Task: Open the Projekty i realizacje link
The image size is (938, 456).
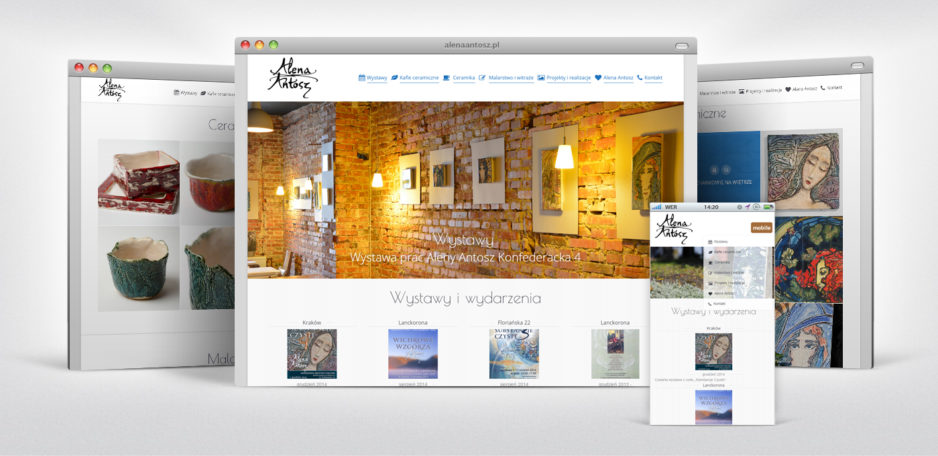Action: pyautogui.click(x=568, y=77)
